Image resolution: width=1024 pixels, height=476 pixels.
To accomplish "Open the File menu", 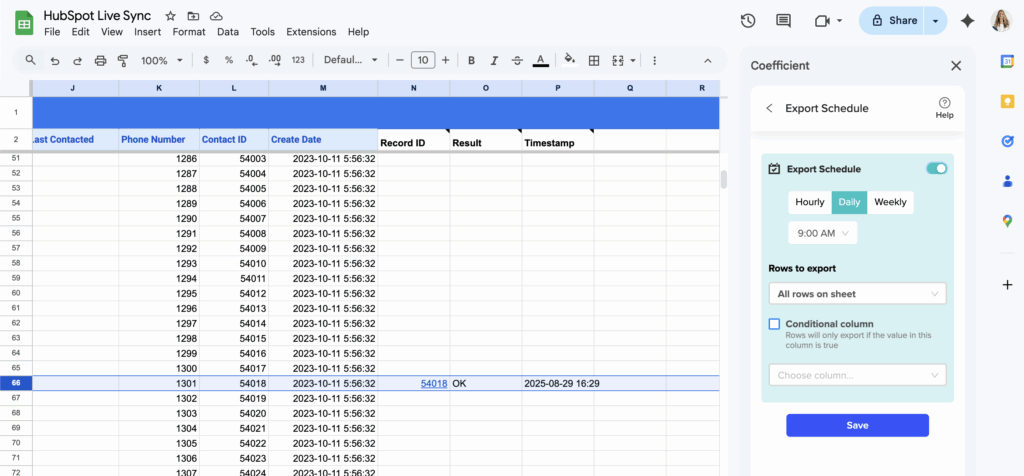I will coord(52,32).
